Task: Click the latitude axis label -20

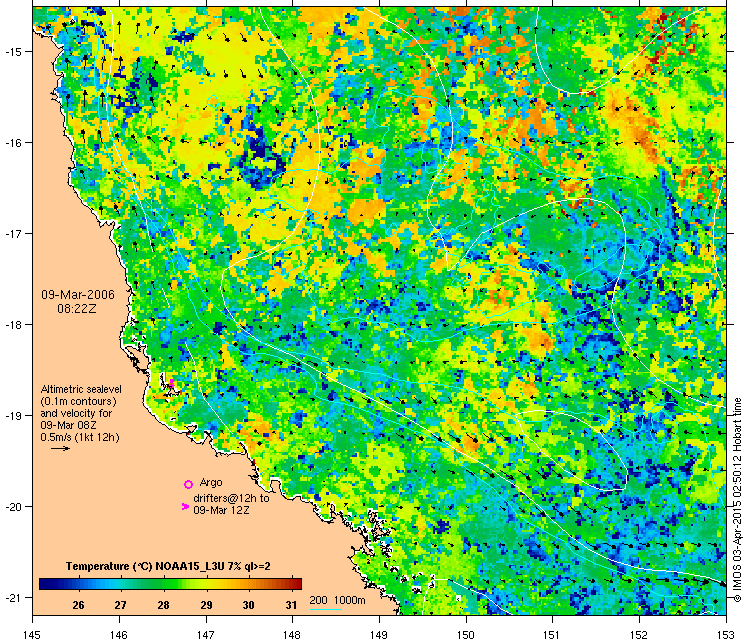Action: click(x=13, y=507)
